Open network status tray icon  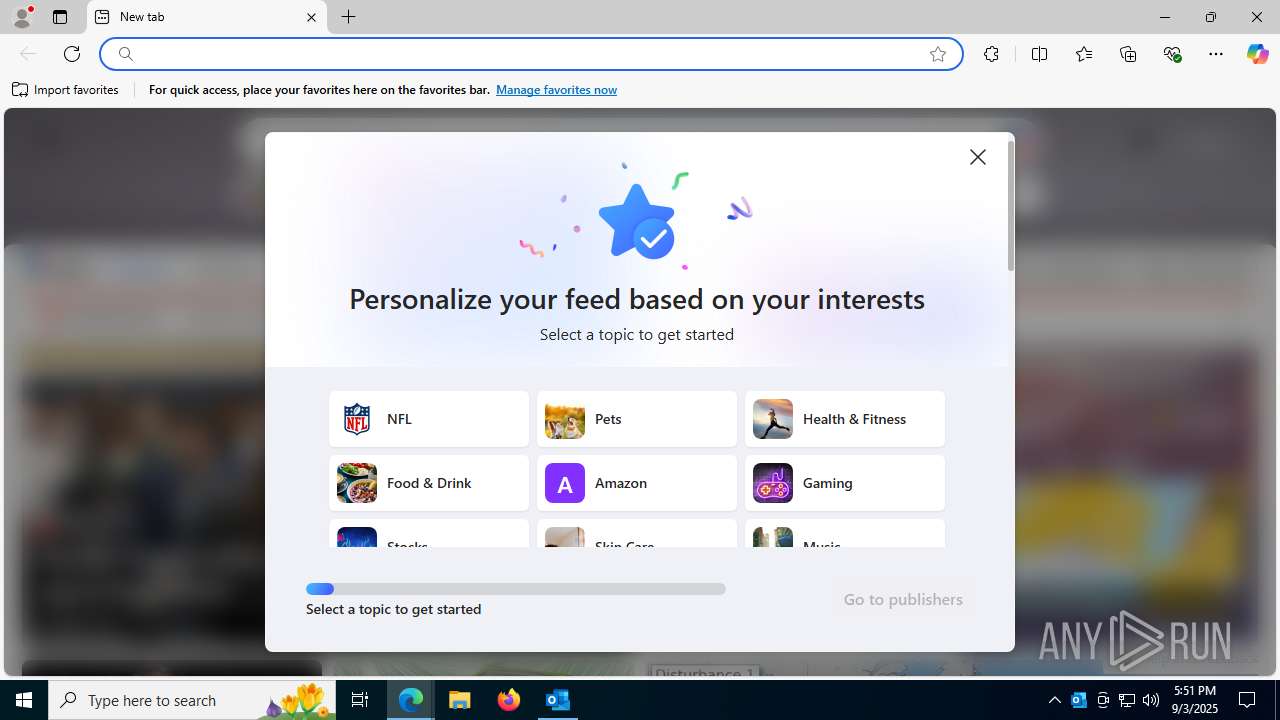tap(1127, 700)
